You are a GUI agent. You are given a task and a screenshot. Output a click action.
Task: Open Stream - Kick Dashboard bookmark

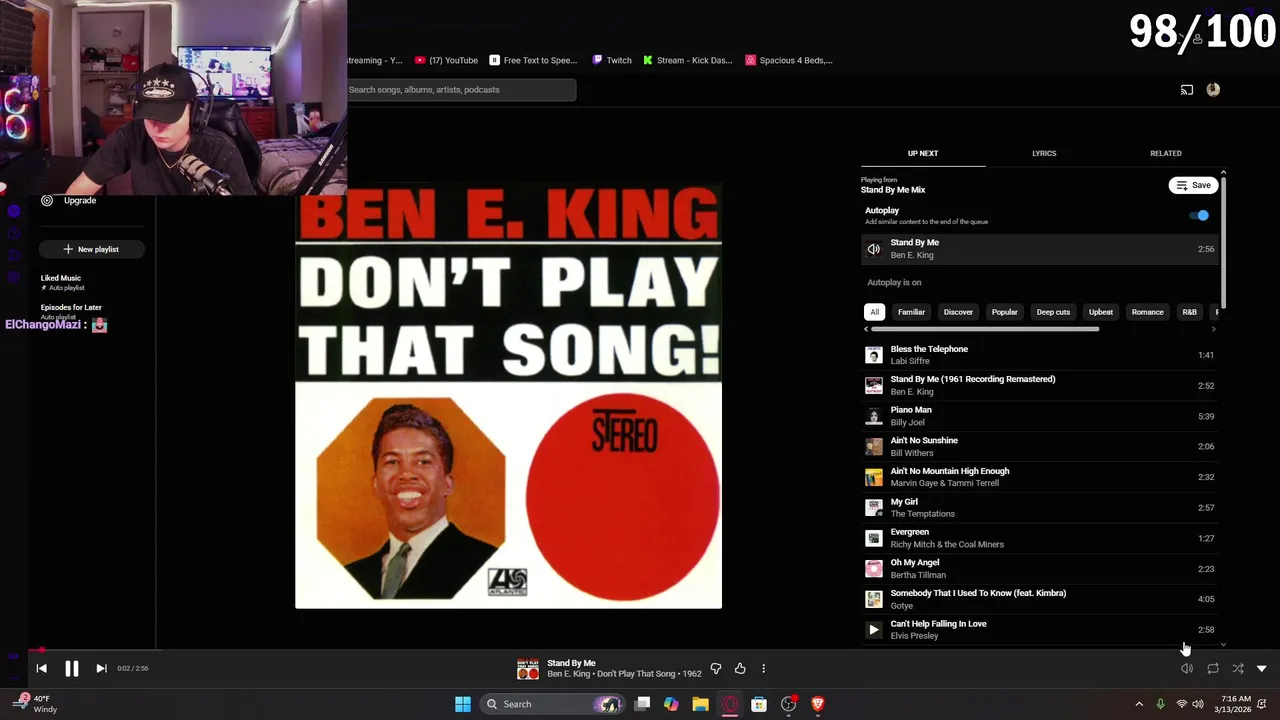point(688,60)
